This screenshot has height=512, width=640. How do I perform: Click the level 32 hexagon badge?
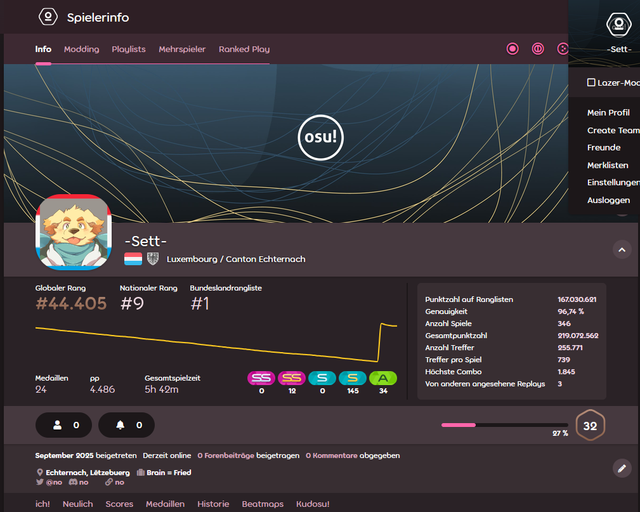[590, 425]
